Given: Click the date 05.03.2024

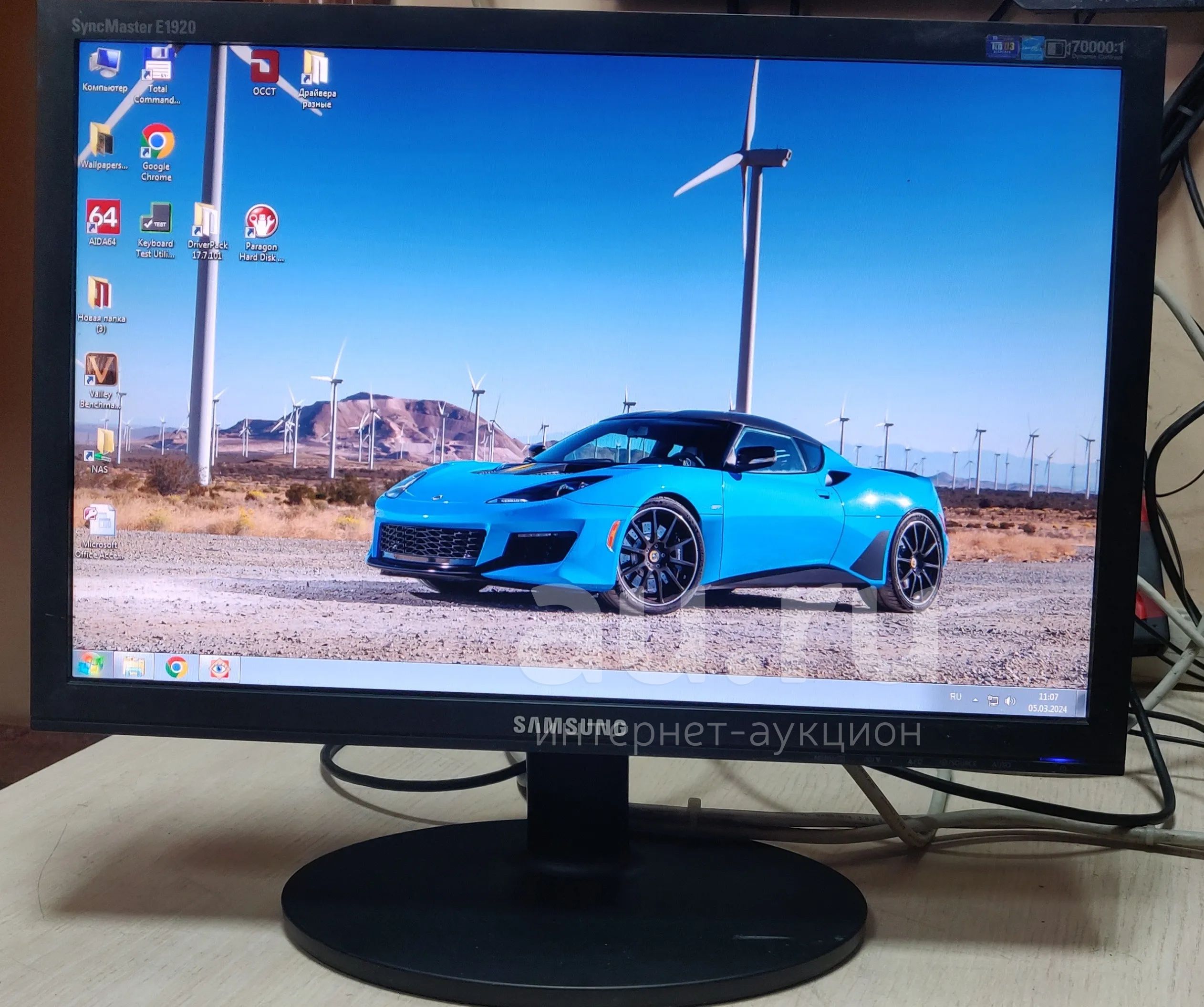Looking at the screenshot, I should (x=1048, y=709).
